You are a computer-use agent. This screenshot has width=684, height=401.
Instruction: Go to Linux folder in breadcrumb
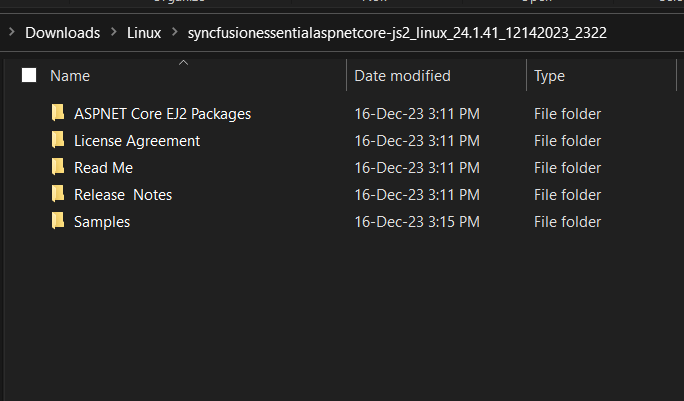click(x=144, y=32)
